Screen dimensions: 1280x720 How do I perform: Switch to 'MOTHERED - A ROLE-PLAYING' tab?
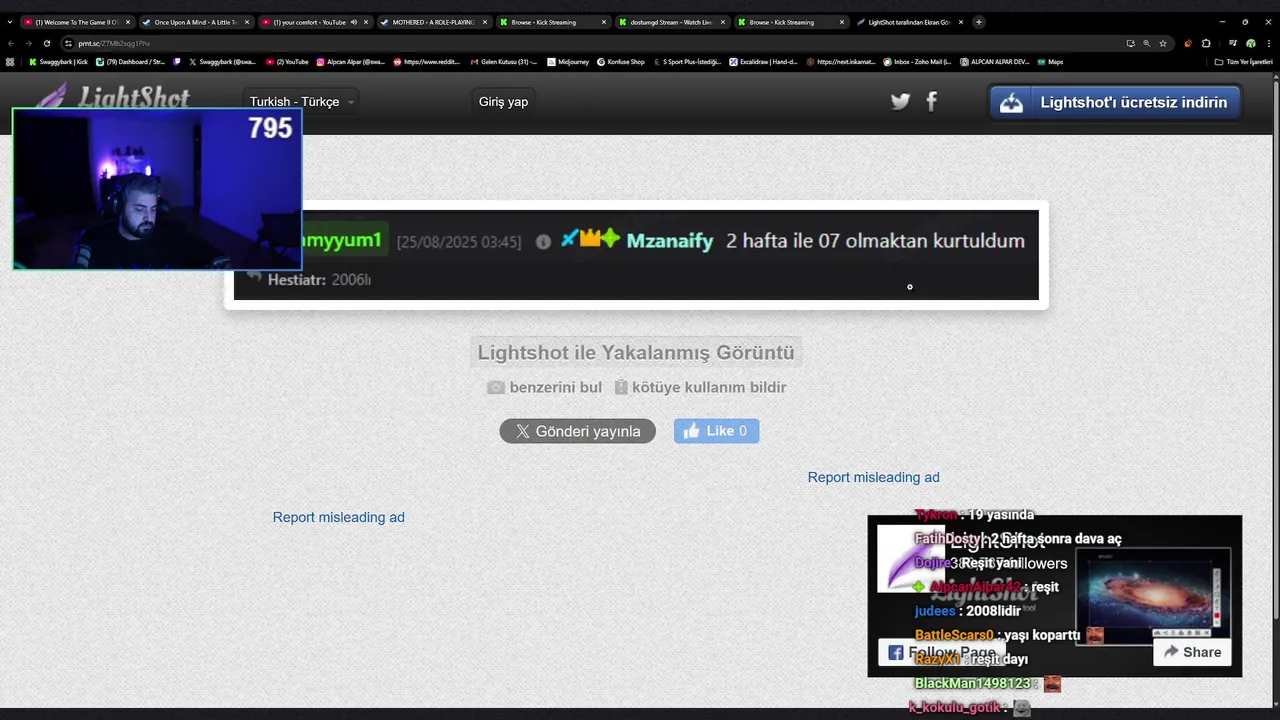[434, 22]
